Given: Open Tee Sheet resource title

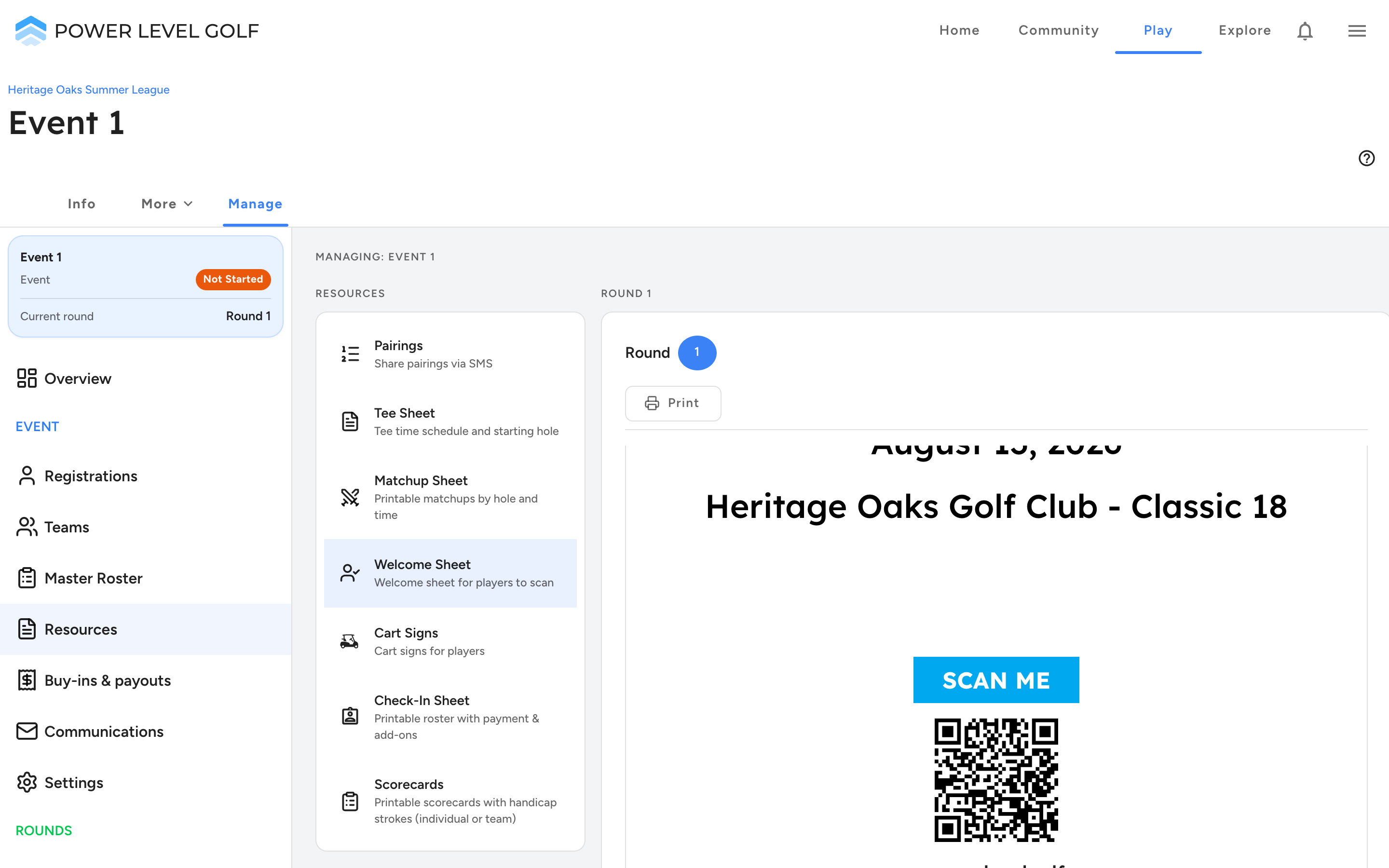Looking at the screenshot, I should 404,413.
